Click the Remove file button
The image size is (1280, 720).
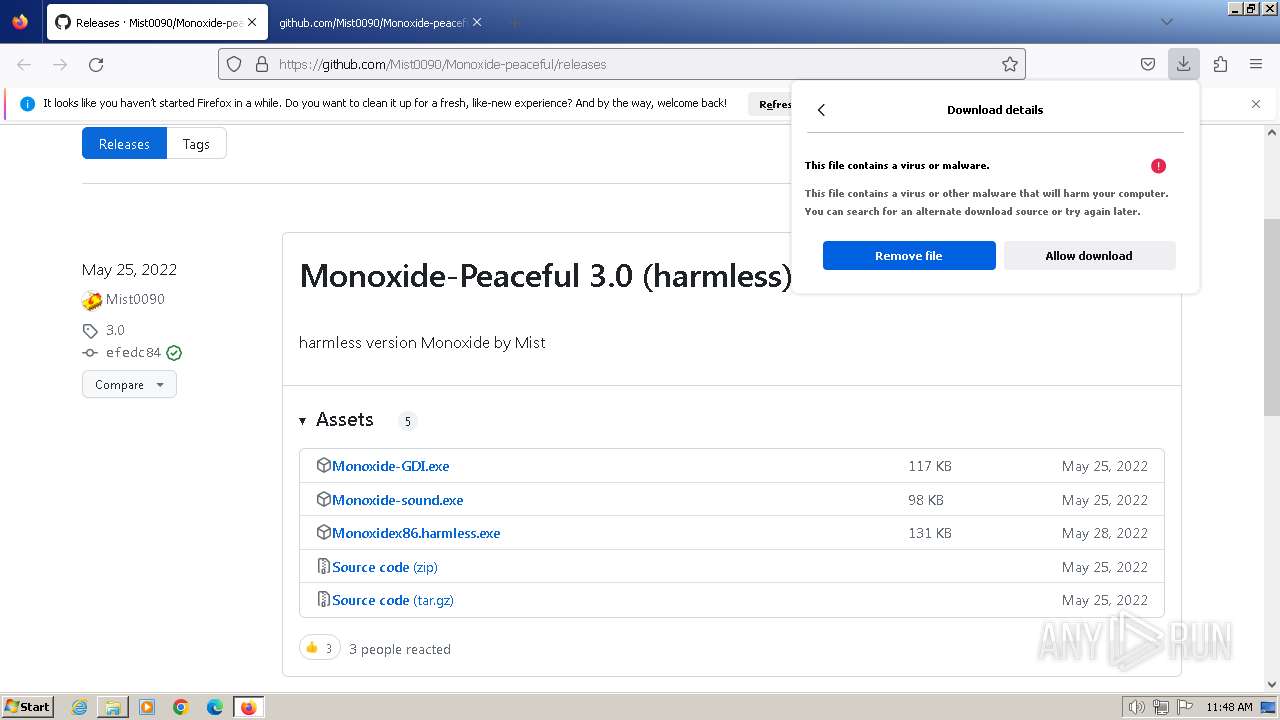pyautogui.click(x=909, y=256)
